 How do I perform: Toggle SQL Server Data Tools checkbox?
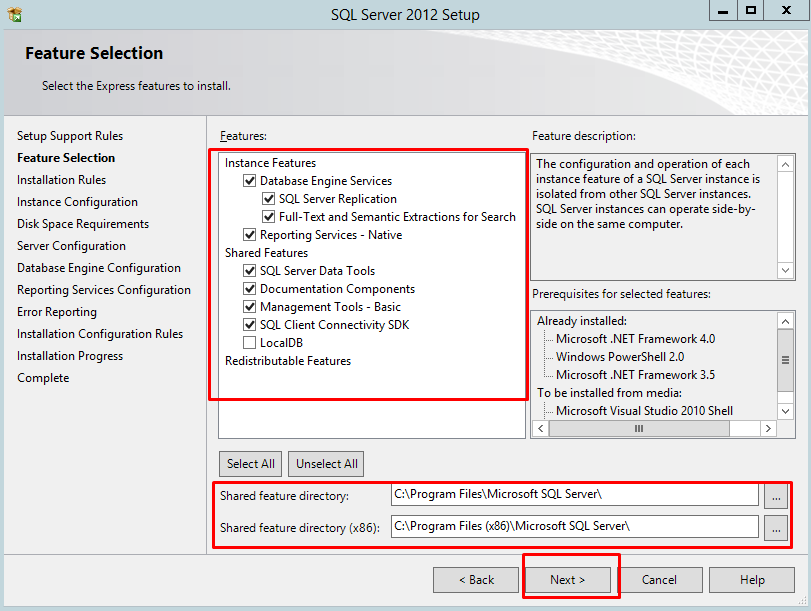pos(249,271)
